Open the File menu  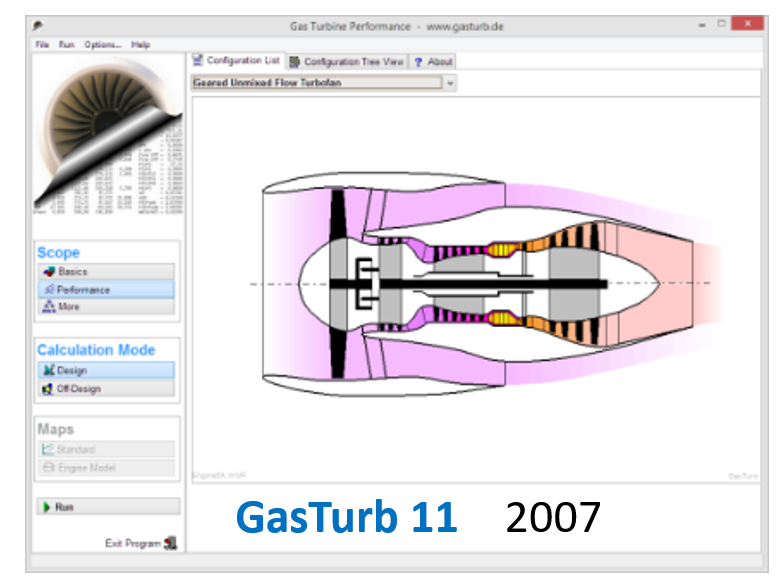click(42, 44)
